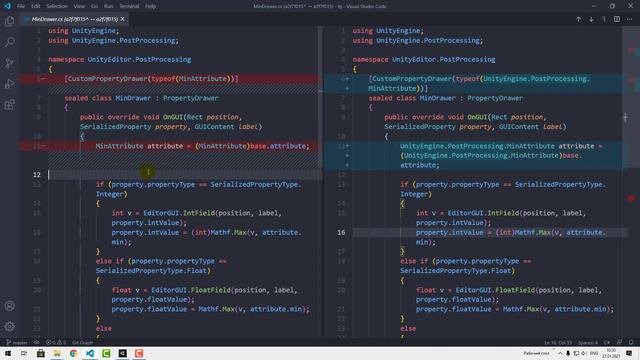Screen dimensions: 640x360
Task: Go to next change arrow
Action: [x=591, y=19]
